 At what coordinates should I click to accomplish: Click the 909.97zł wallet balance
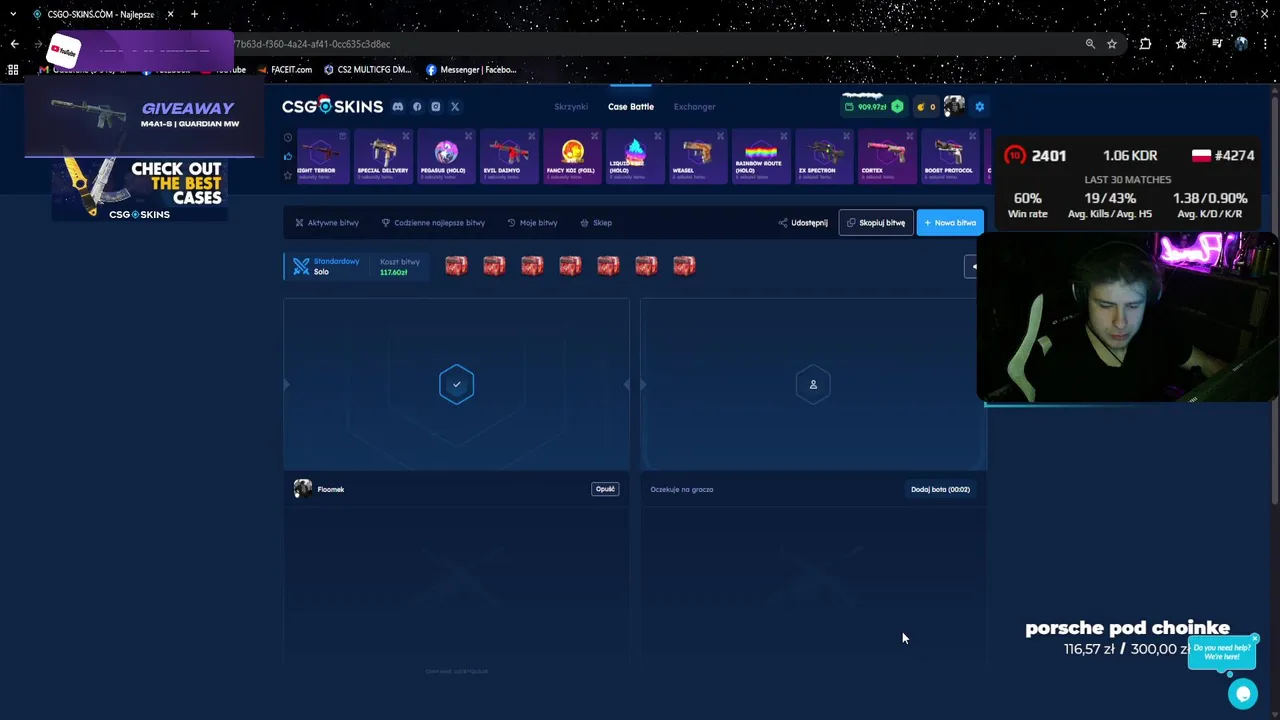[871, 107]
